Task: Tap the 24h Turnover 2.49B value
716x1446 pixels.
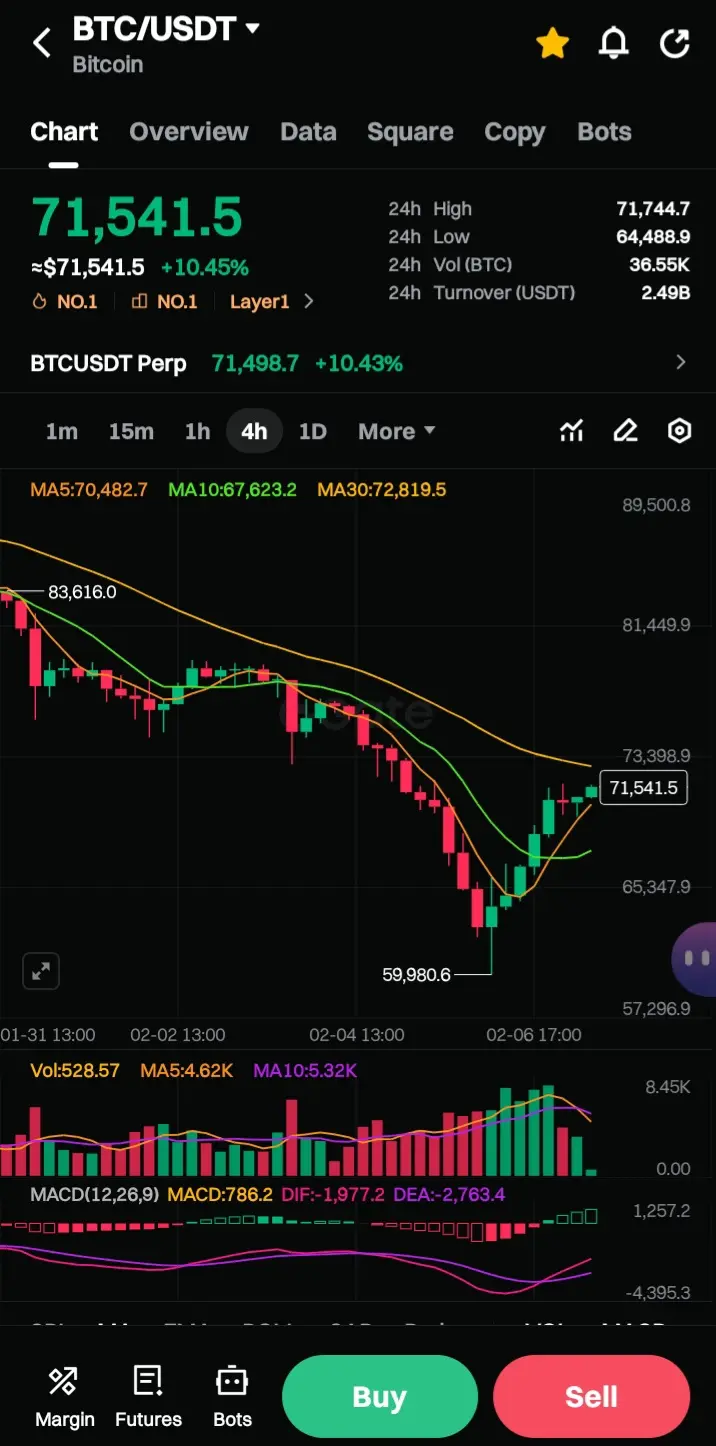Action: (665, 293)
